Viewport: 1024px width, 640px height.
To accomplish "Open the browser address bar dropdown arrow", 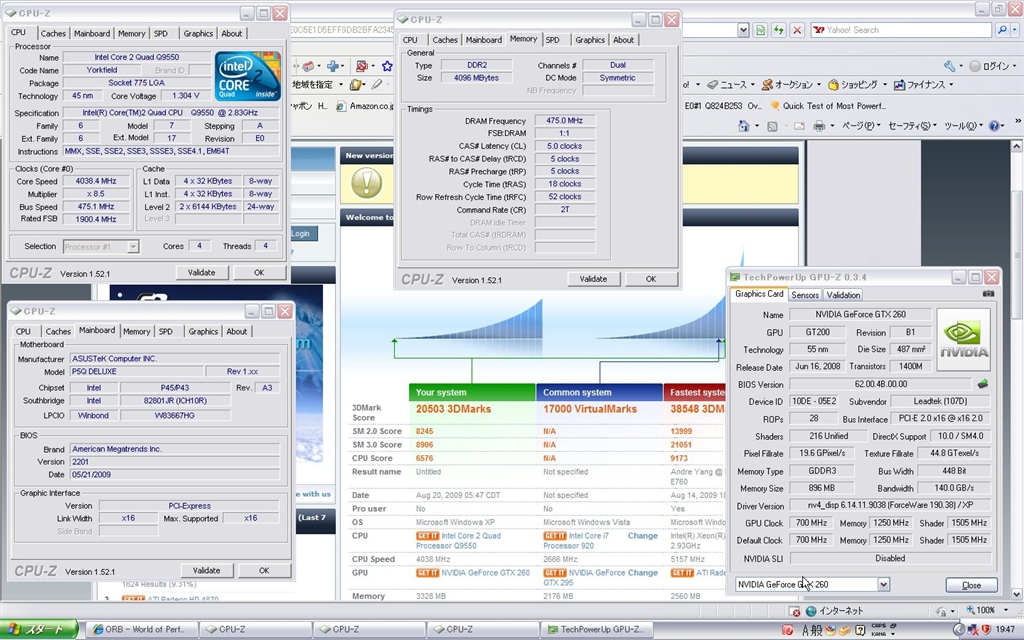I will tap(743, 30).
